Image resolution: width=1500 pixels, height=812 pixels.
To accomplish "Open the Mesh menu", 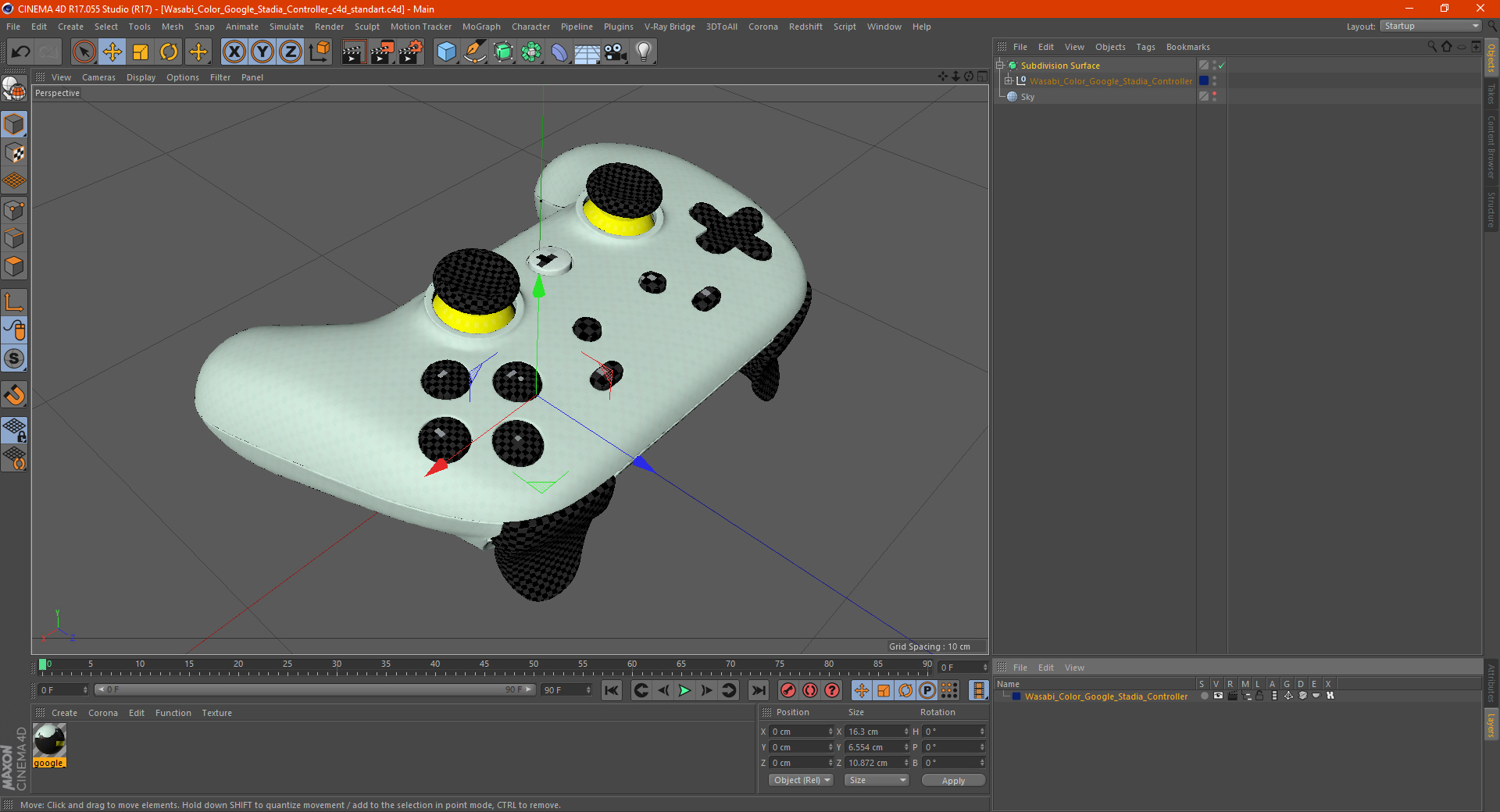I will (172, 27).
